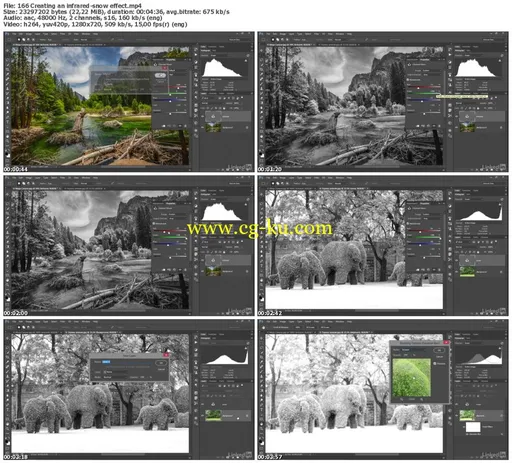Click OK in the 00:03:57 frame blur dialog

coord(439,350)
